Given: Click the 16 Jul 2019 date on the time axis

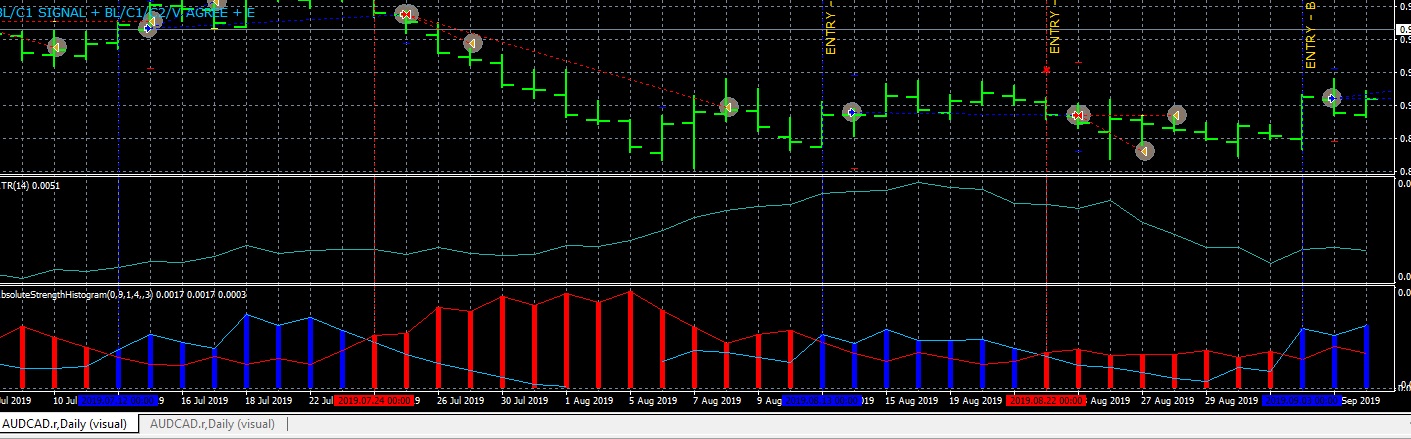Looking at the screenshot, I should (x=206, y=401).
